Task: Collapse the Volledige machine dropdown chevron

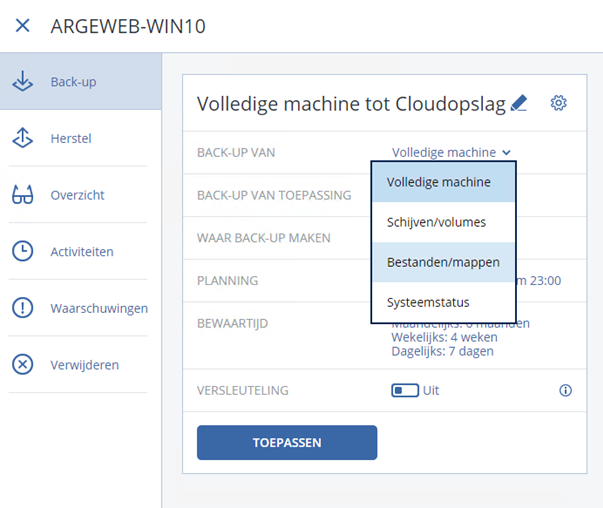Action: pyautogui.click(x=506, y=153)
